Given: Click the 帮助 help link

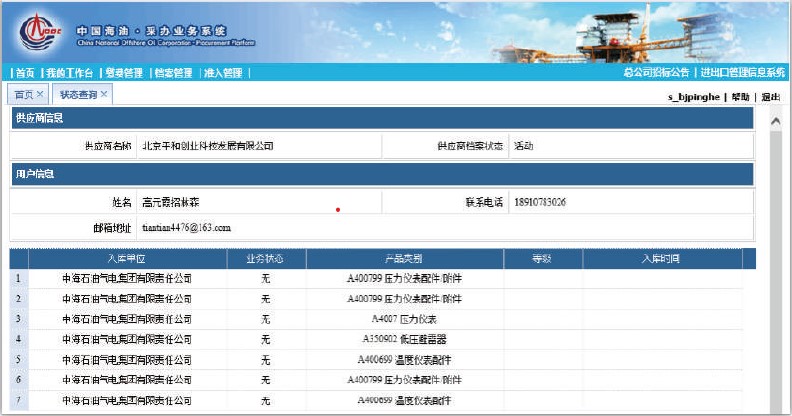Looking at the screenshot, I should click(740, 97).
